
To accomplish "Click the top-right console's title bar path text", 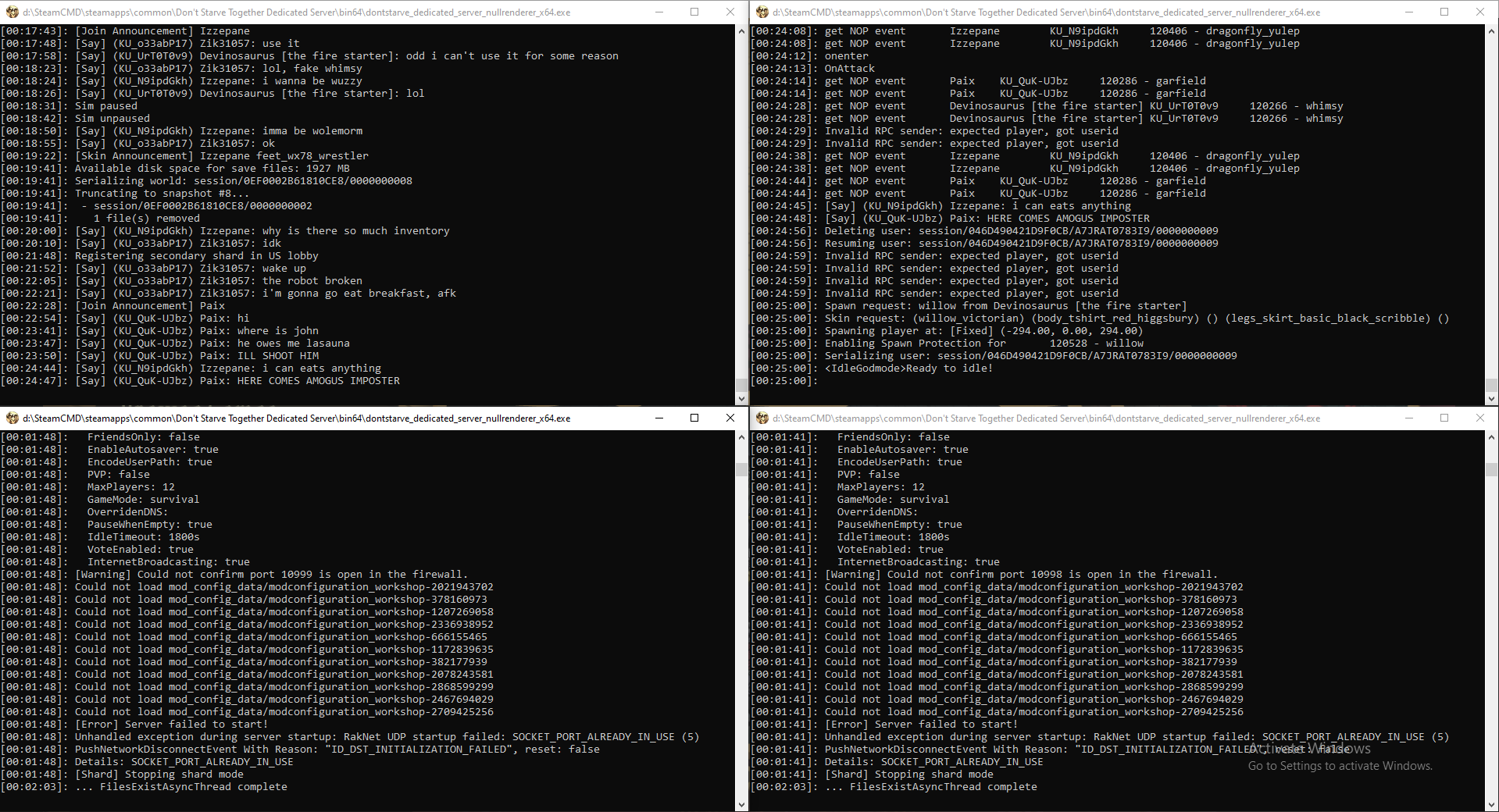I will pos(1047,12).
